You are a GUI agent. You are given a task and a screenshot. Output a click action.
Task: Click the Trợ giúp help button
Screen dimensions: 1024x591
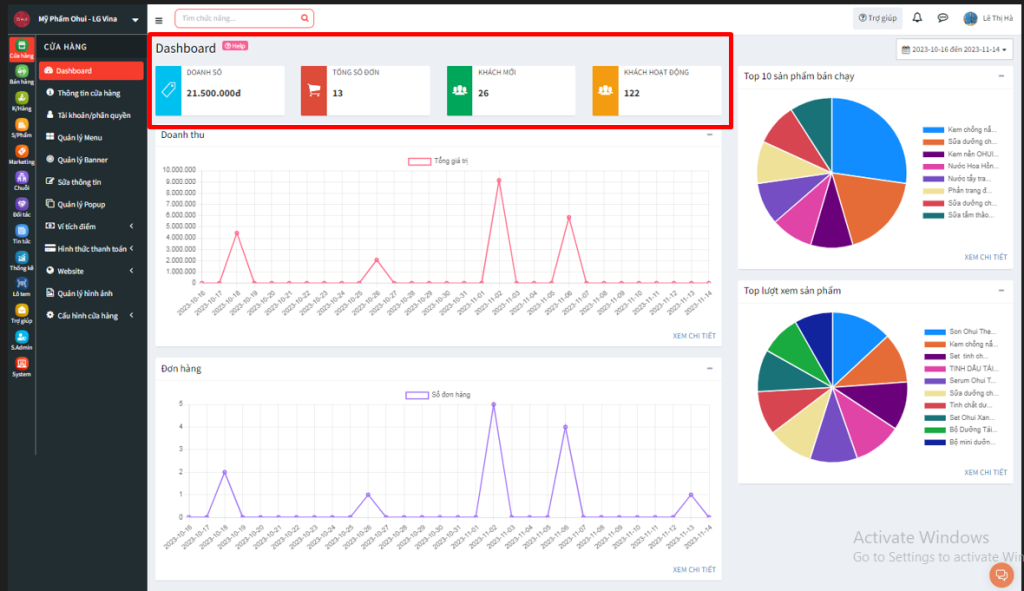876,18
